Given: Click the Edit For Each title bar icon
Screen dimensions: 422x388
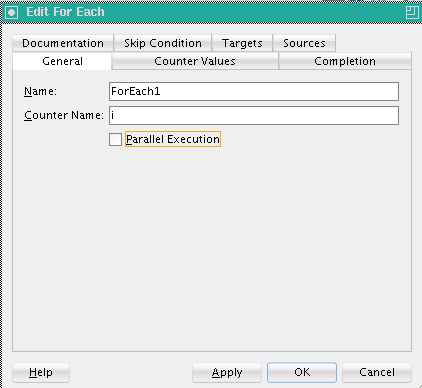Looking at the screenshot, I should (11, 13).
